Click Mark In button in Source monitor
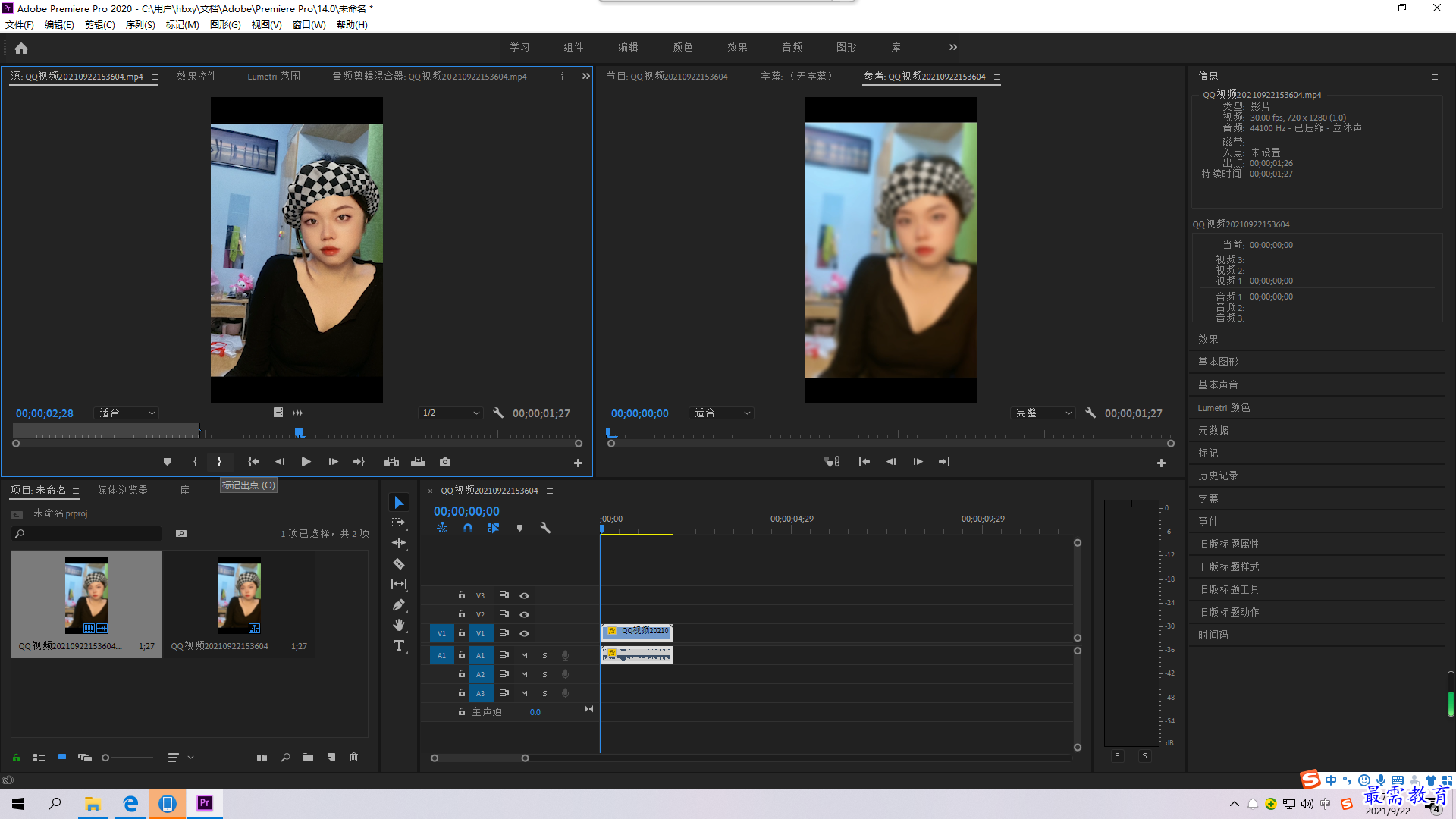The width and height of the screenshot is (1456, 819). [195, 462]
